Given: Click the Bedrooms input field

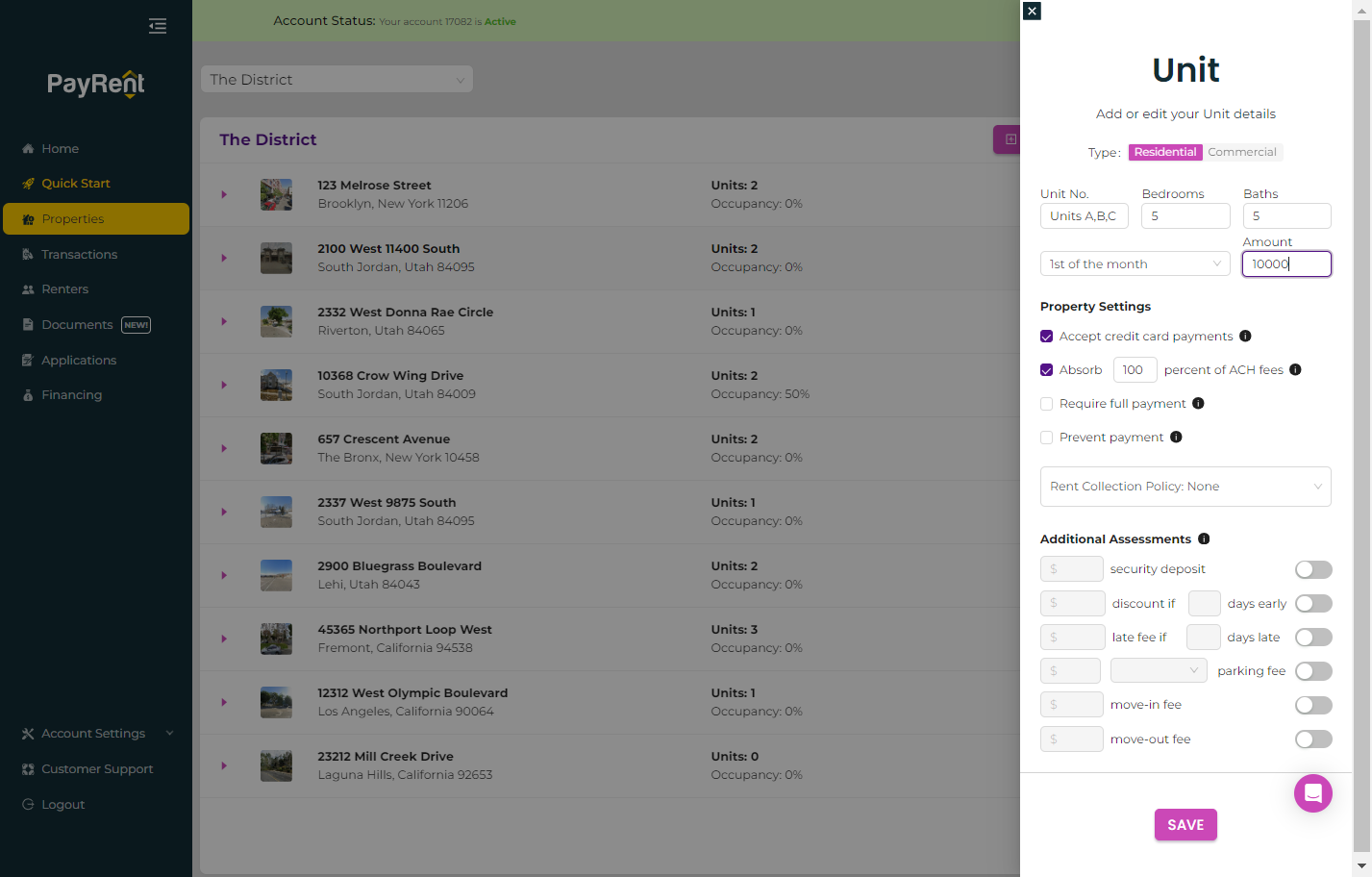Looking at the screenshot, I should point(1185,216).
